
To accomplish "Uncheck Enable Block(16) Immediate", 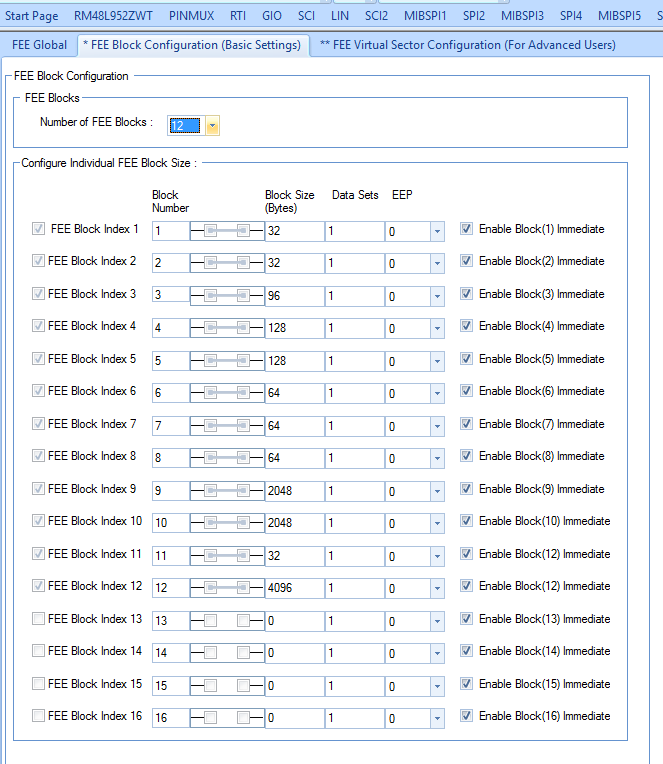I will coord(466,716).
